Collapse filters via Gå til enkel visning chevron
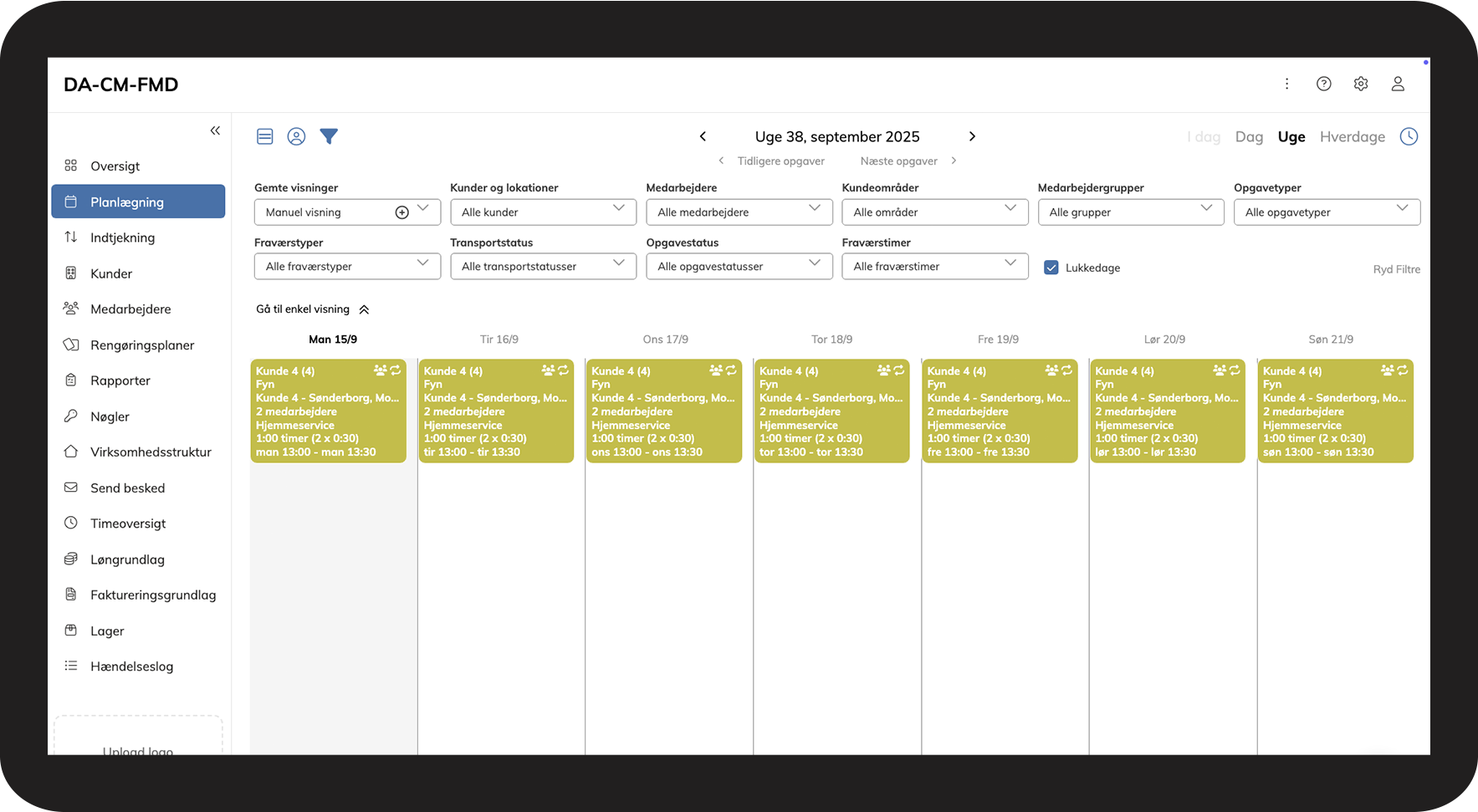Screen dimensions: 1478x812 tap(364, 309)
